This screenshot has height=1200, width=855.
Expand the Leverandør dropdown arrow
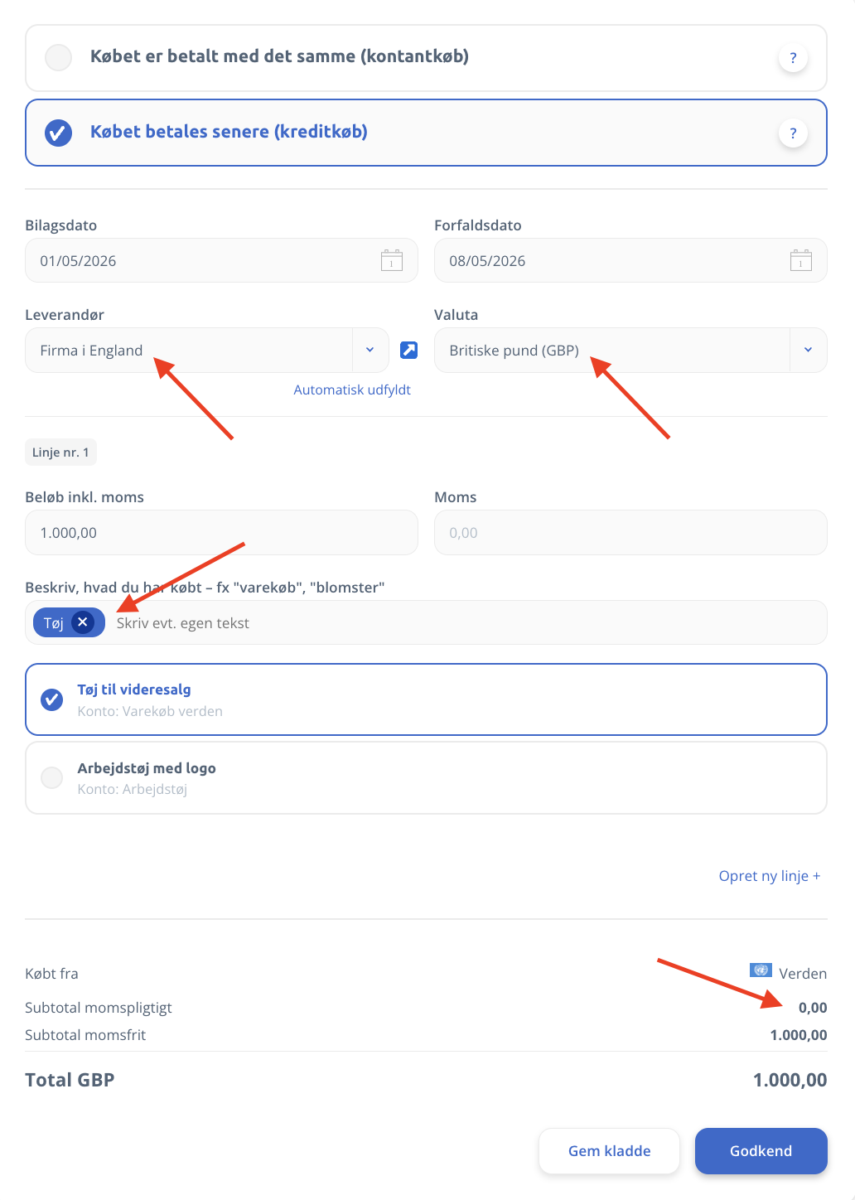tap(370, 350)
